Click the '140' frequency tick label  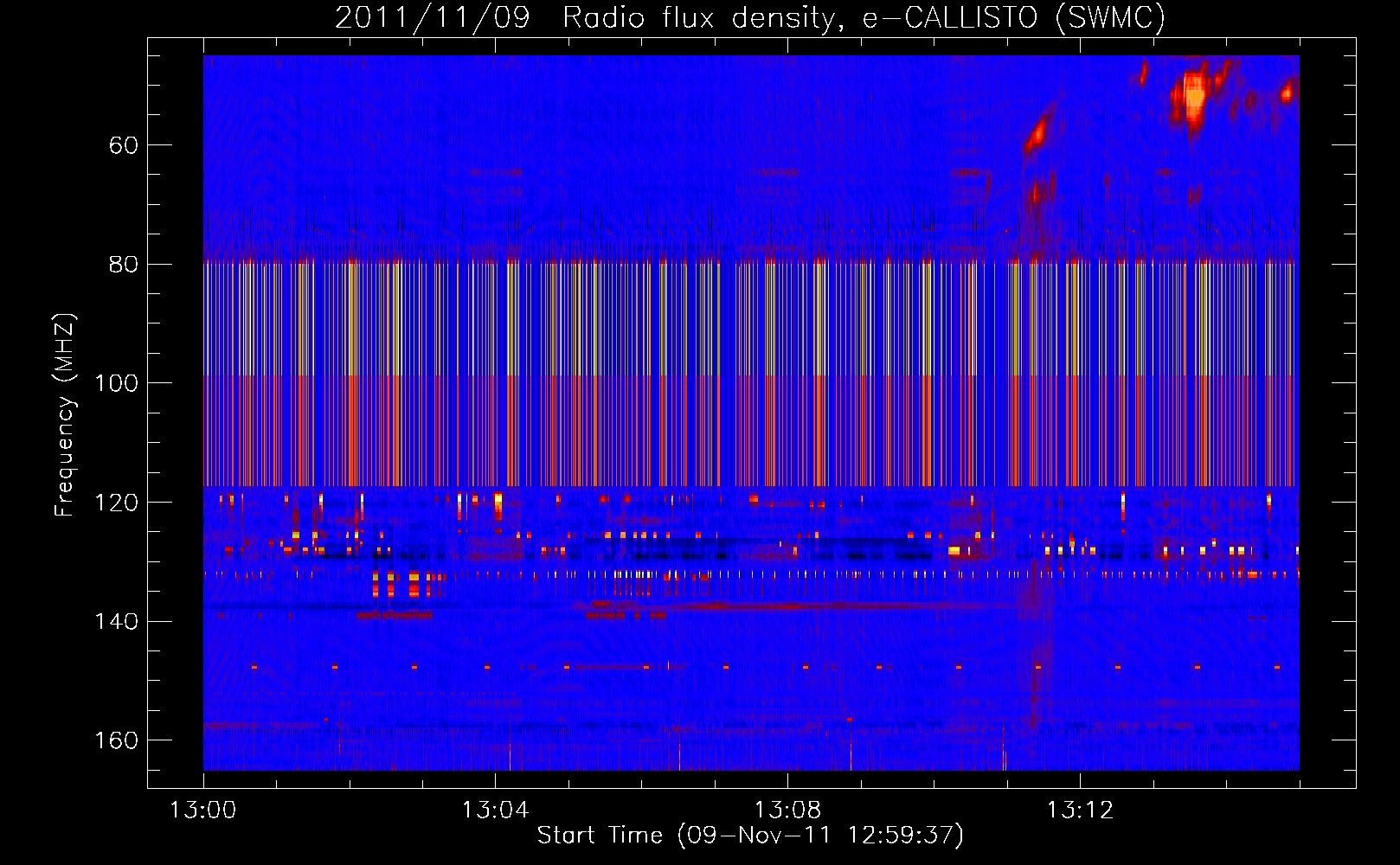tap(117, 621)
